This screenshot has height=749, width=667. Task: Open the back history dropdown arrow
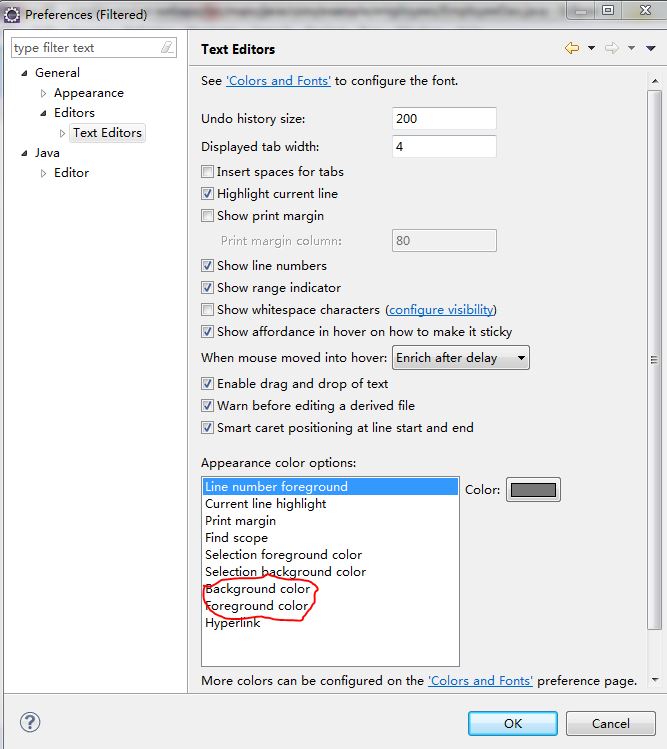click(591, 48)
